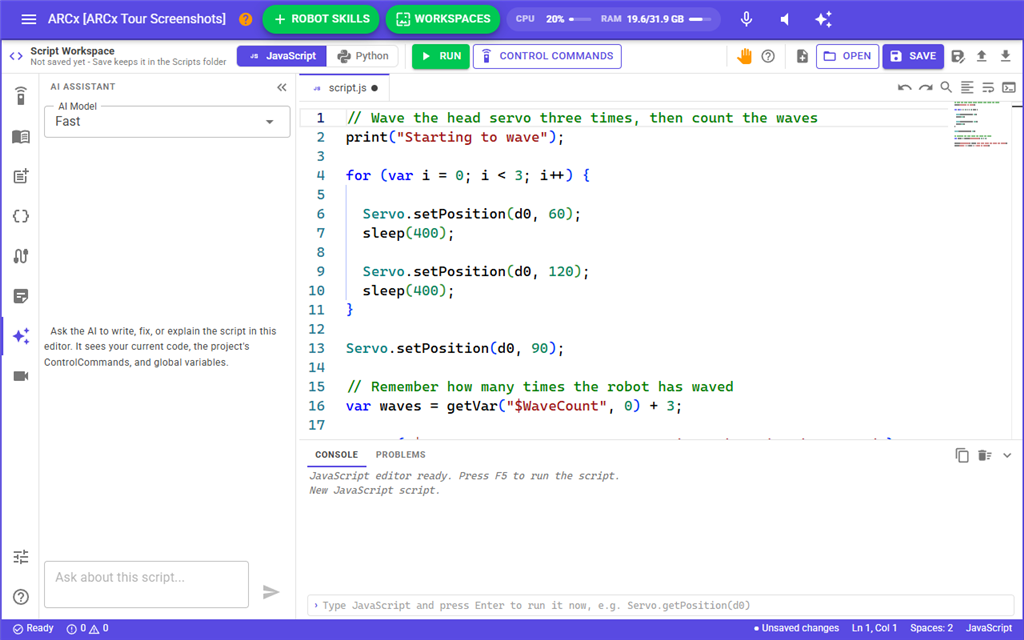Open the add snippet sidebar icon

21,176
